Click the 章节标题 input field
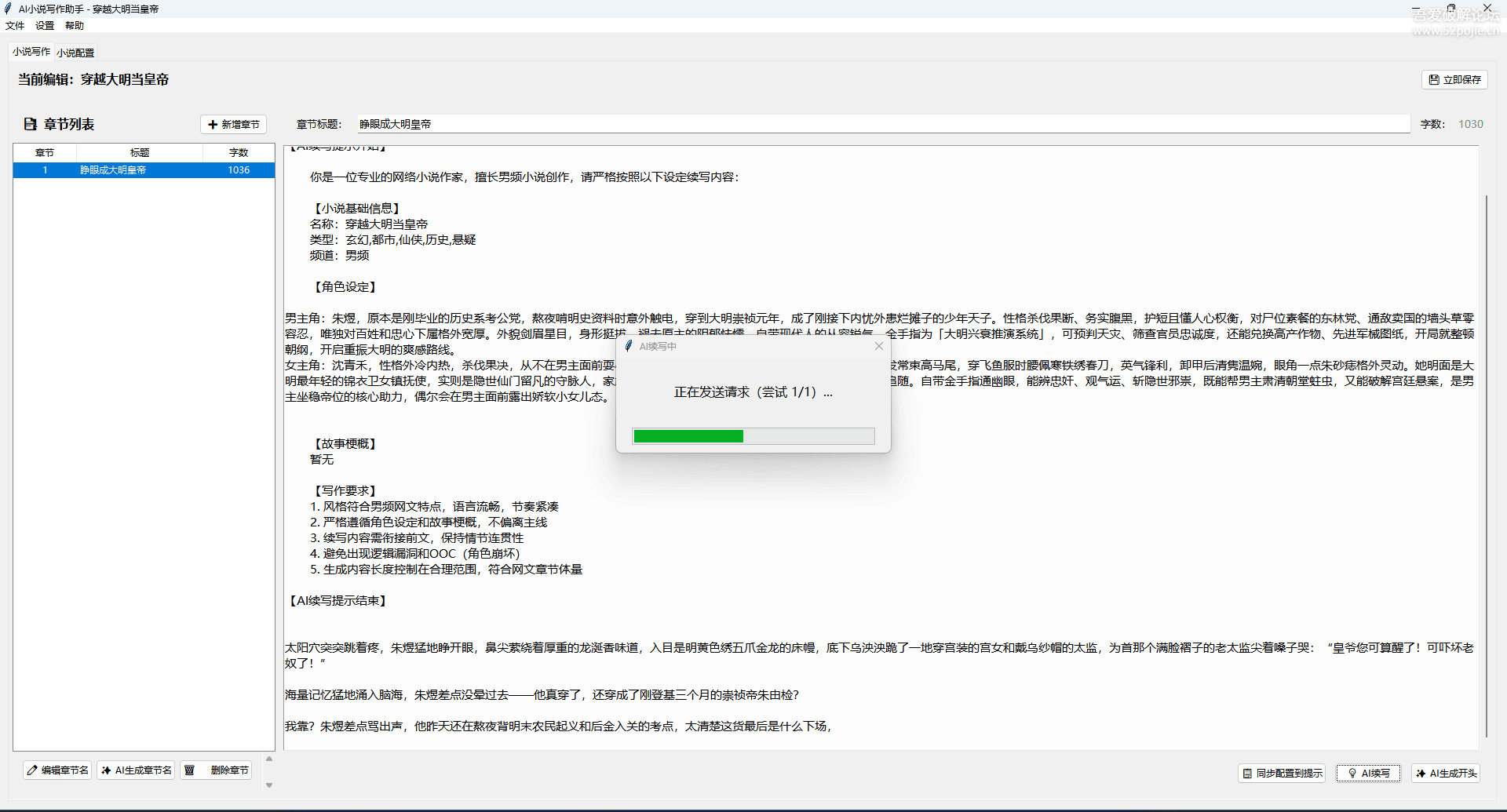 (x=883, y=124)
